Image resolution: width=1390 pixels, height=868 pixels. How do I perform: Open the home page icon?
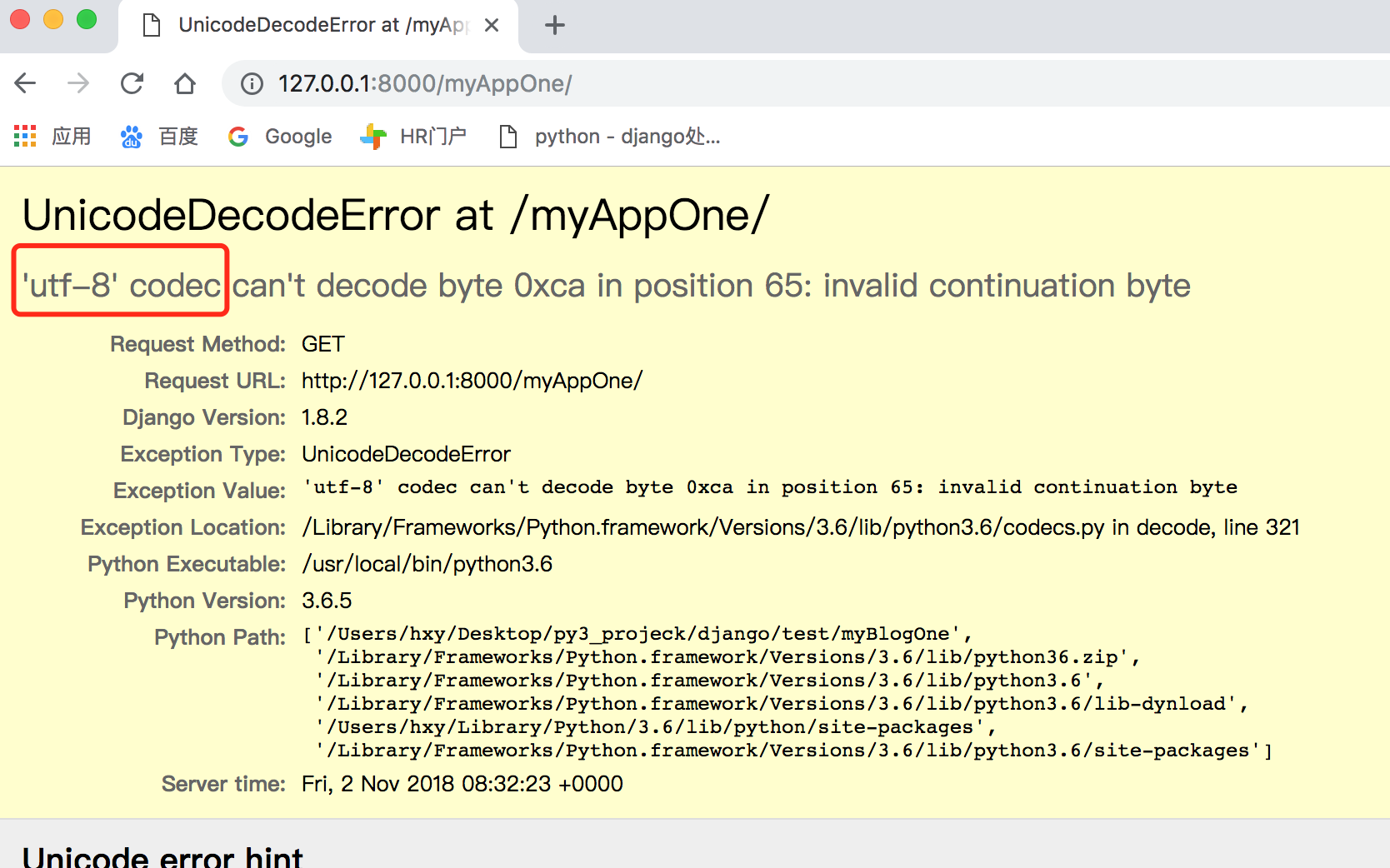coord(185,83)
